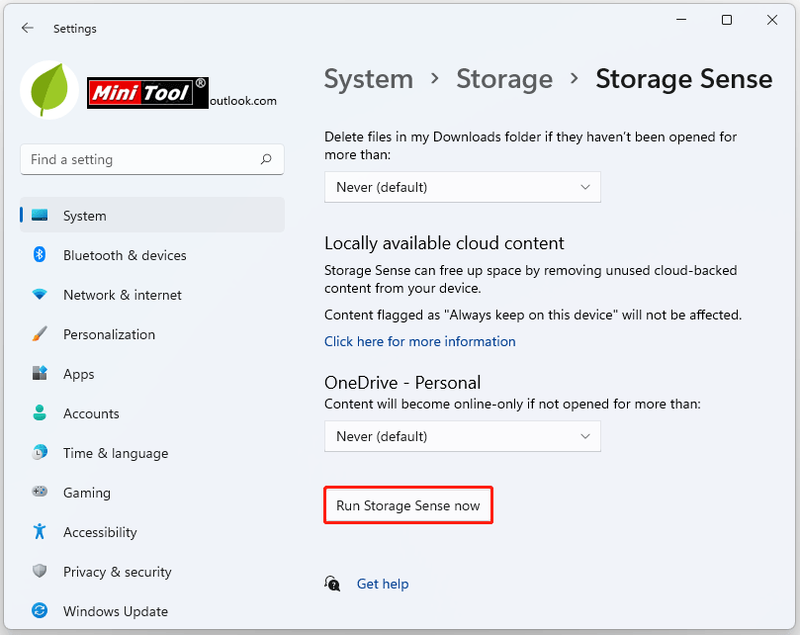Click the Find a setting search box
This screenshot has width=800, height=635.
(152, 159)
